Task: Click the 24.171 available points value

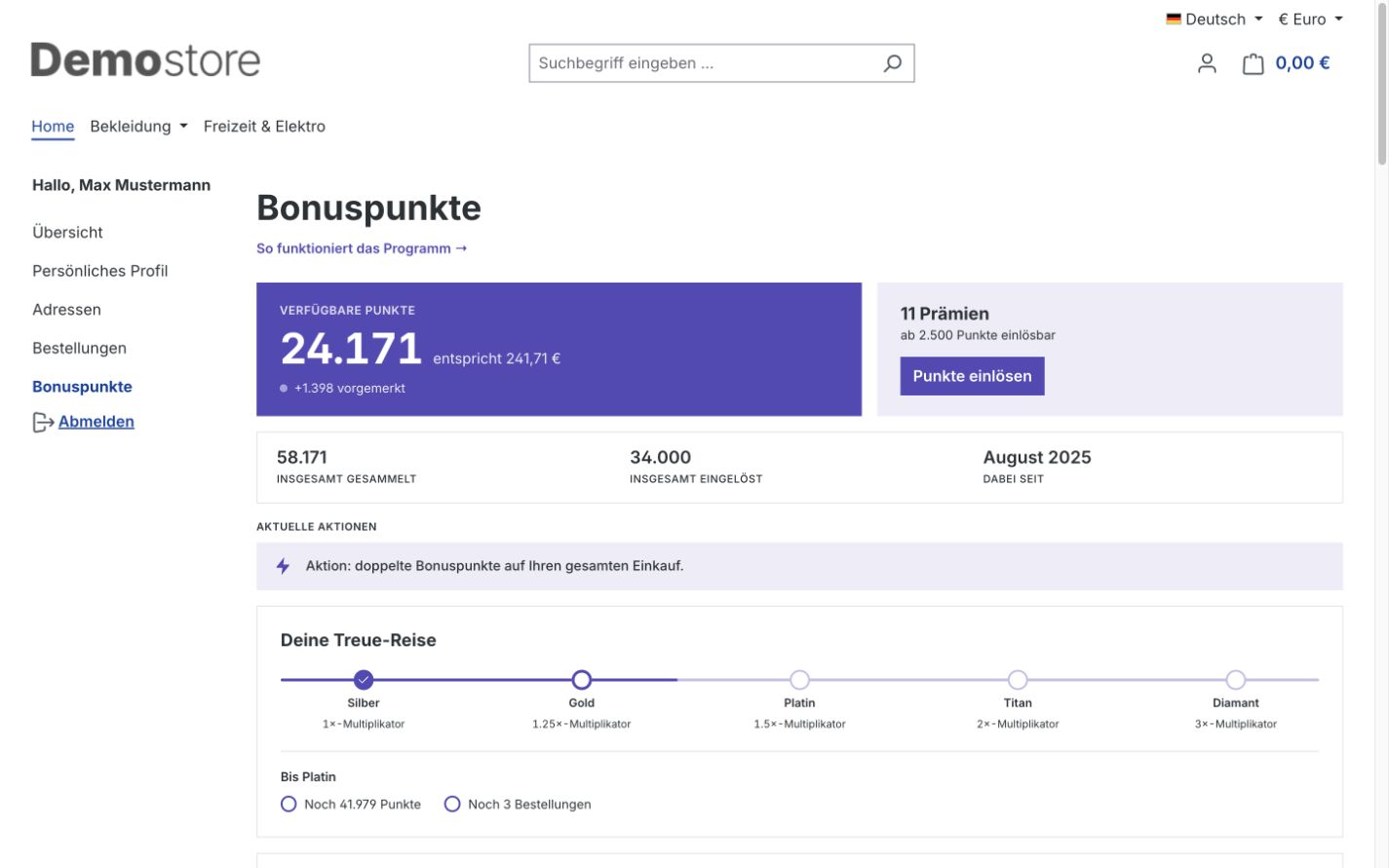Action: point(351,349)
